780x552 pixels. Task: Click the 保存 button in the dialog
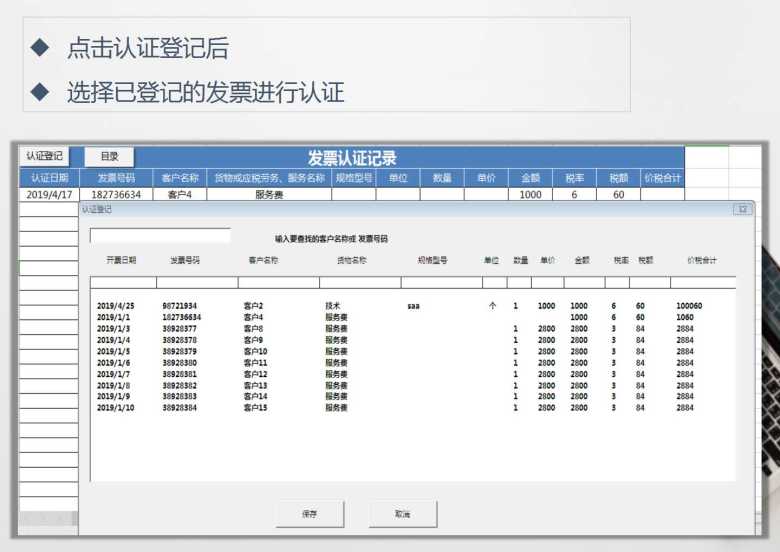click(x=310, y=514)
